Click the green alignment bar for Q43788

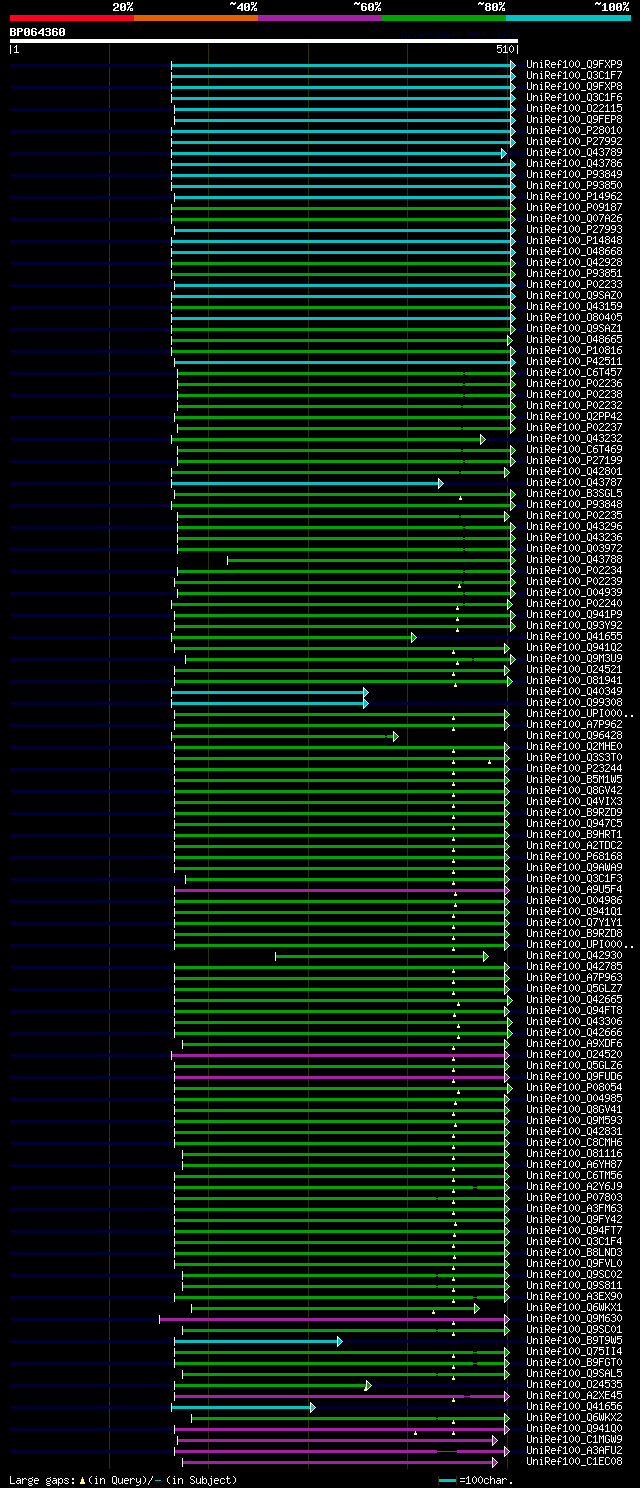pyautogui.click(x=371, y=560)
